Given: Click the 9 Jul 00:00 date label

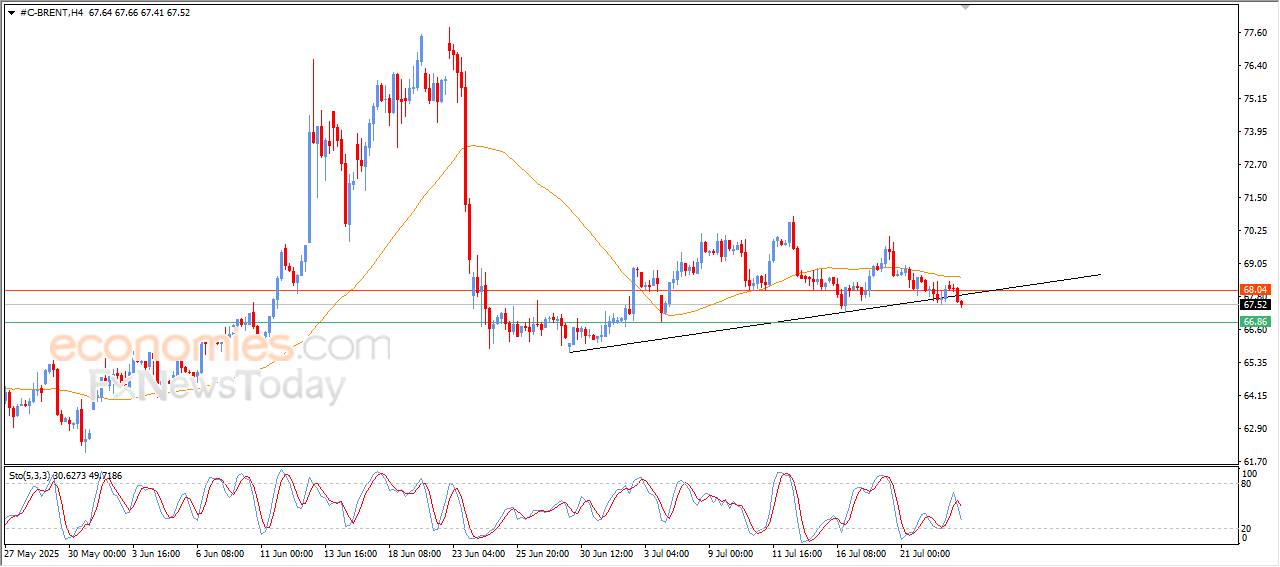Looking at the screenshot, I should coord(733,553).
